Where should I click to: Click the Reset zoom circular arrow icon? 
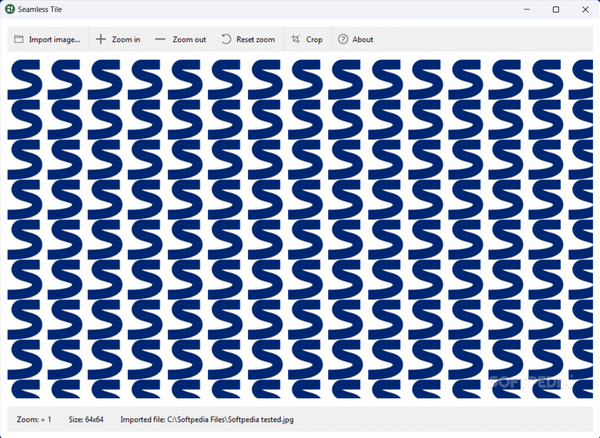(226, 39)
